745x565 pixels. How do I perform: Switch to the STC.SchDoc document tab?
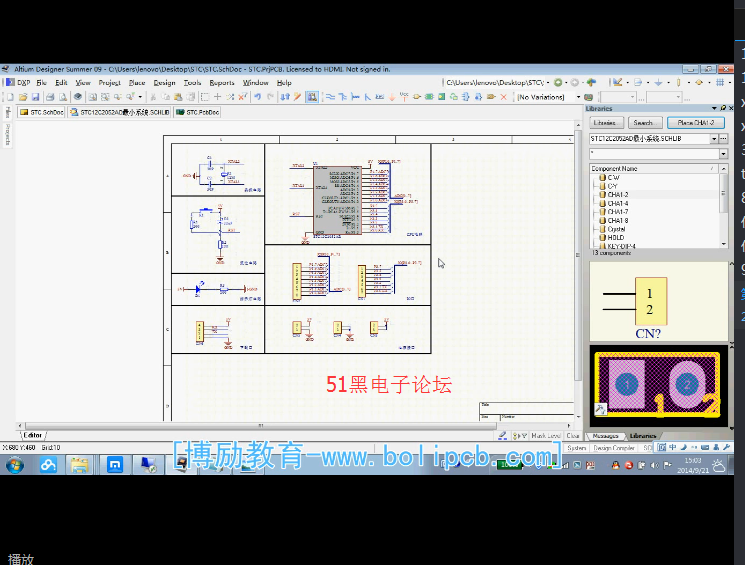[x=41, y=113]
